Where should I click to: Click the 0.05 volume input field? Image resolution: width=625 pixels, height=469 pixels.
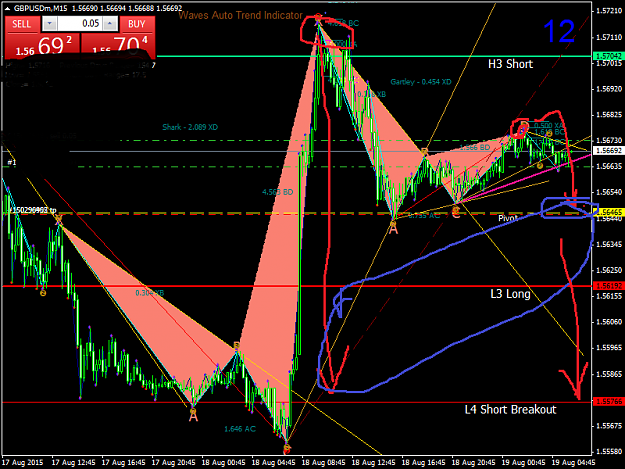point(80,24)
